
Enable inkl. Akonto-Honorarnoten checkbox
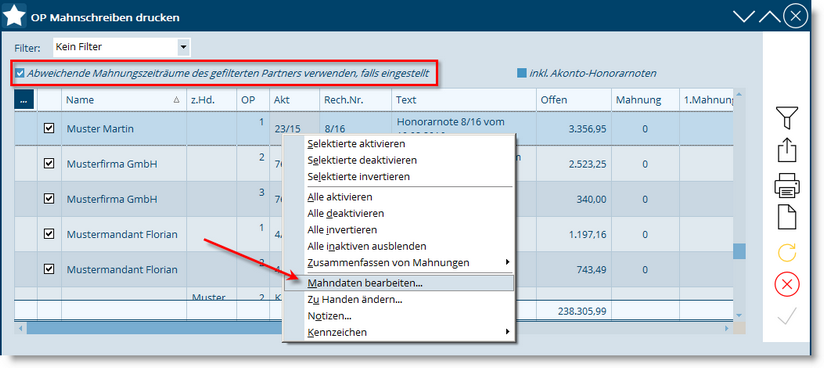[x=521, y=74]
